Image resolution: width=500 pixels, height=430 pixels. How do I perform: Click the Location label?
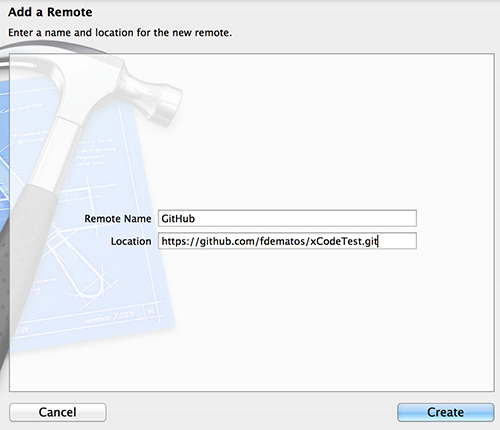pos(131,241)
